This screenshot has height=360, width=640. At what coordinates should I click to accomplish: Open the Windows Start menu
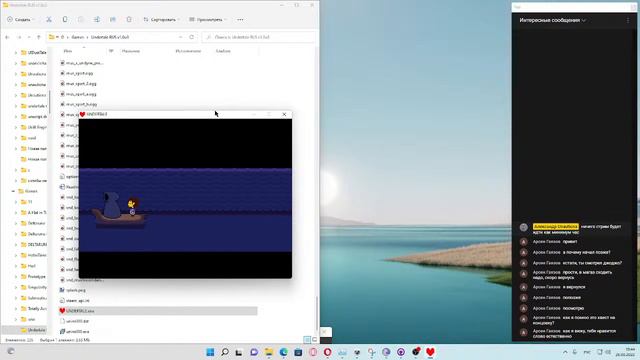(x=210, y=352)
